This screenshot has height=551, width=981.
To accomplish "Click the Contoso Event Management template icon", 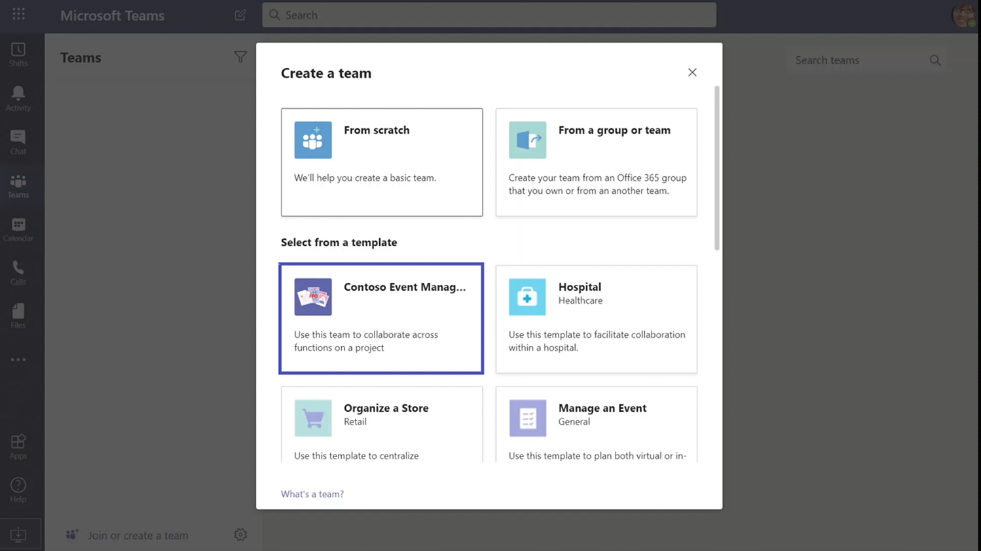I will coord(313,296).
